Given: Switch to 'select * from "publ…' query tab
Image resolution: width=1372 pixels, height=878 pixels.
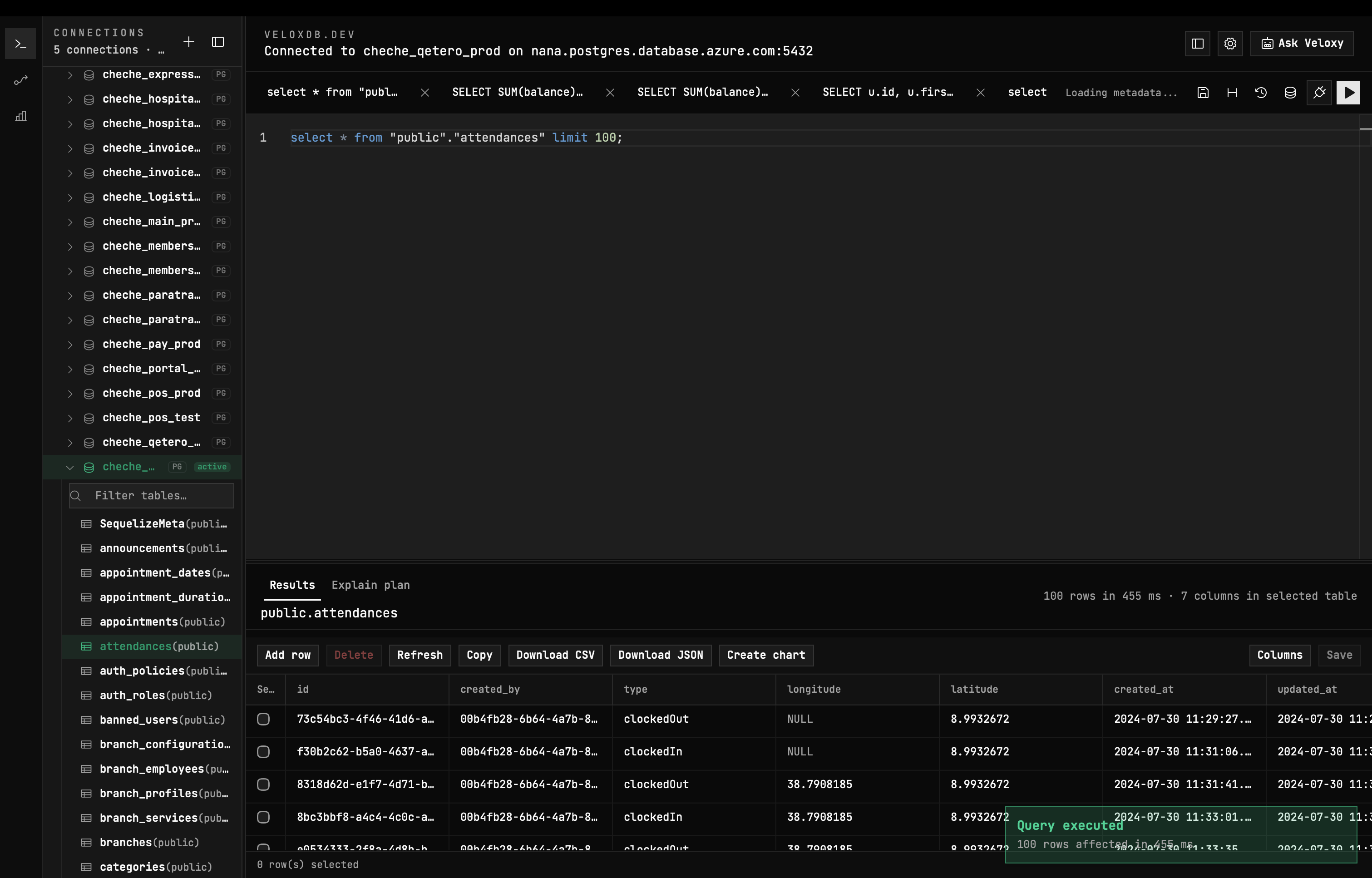Looking at the screenshot, I should tap(332, 92).
